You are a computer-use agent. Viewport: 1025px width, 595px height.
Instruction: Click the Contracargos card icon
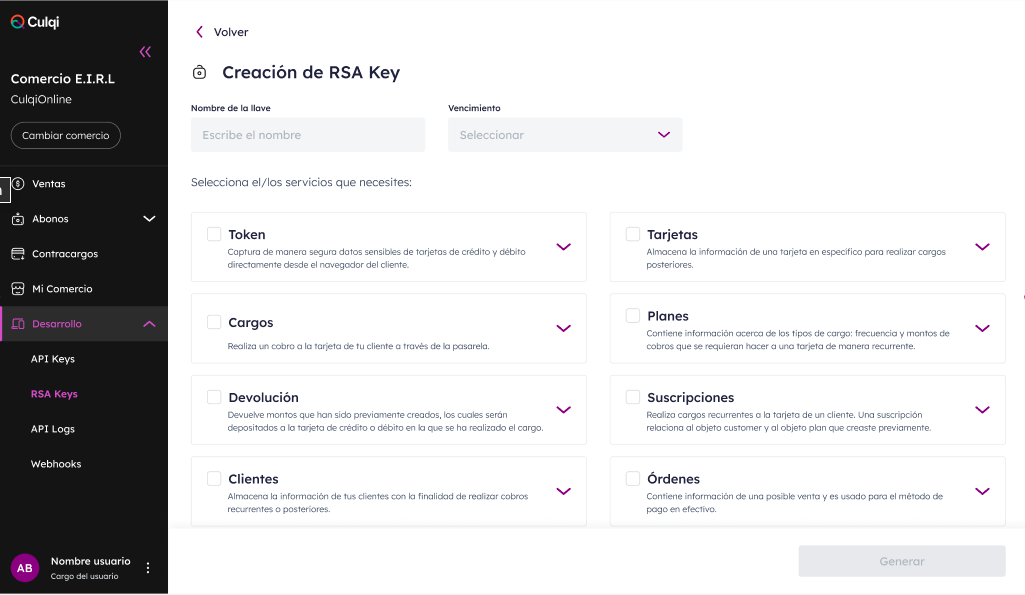tap(18, 254)
